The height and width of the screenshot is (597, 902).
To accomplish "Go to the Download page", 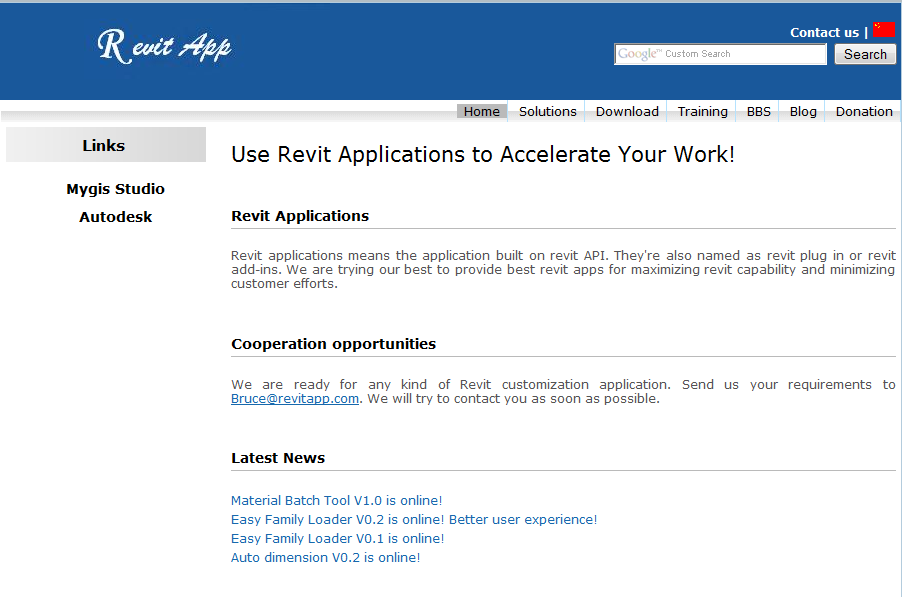I will point(627,111).
